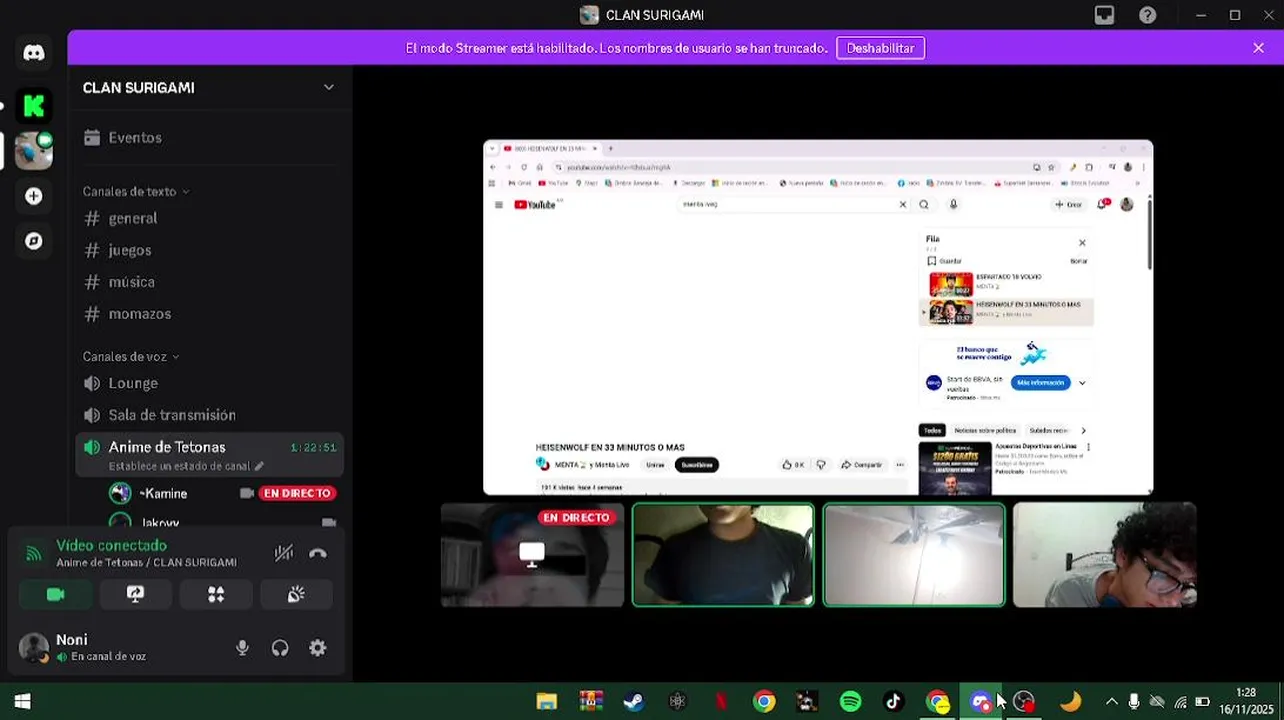
Task: Select the Anime de Tetonas voice channel
Action: pyautogui.click(x=210, y=455)
